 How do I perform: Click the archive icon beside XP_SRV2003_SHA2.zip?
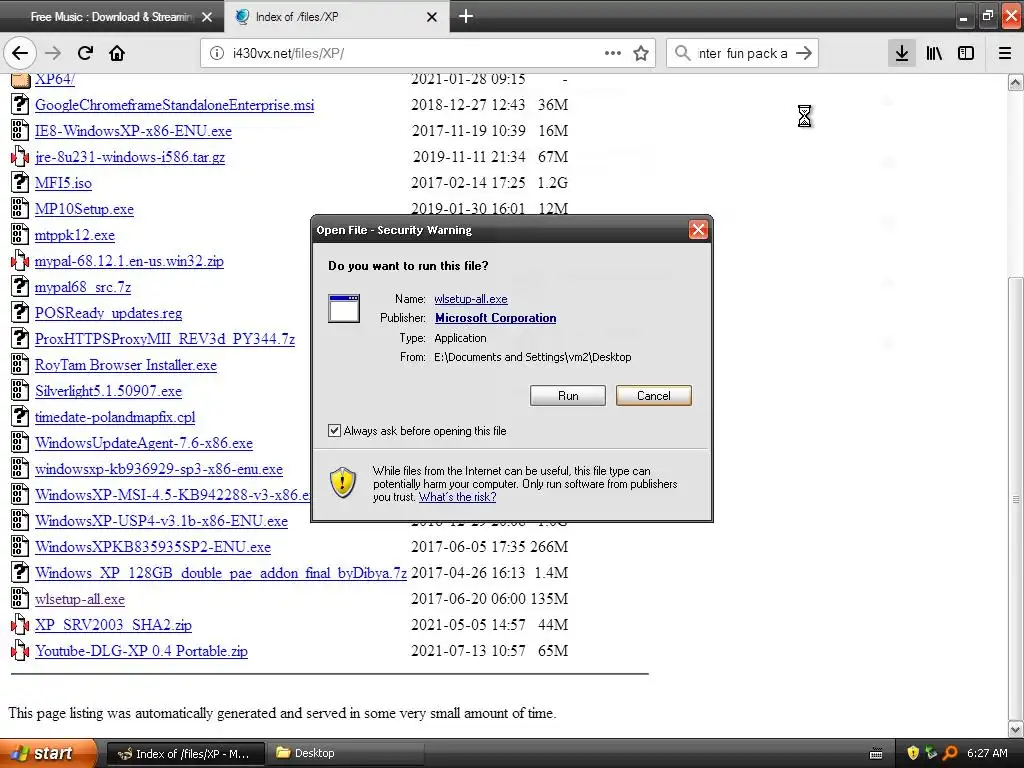point(20,624)
